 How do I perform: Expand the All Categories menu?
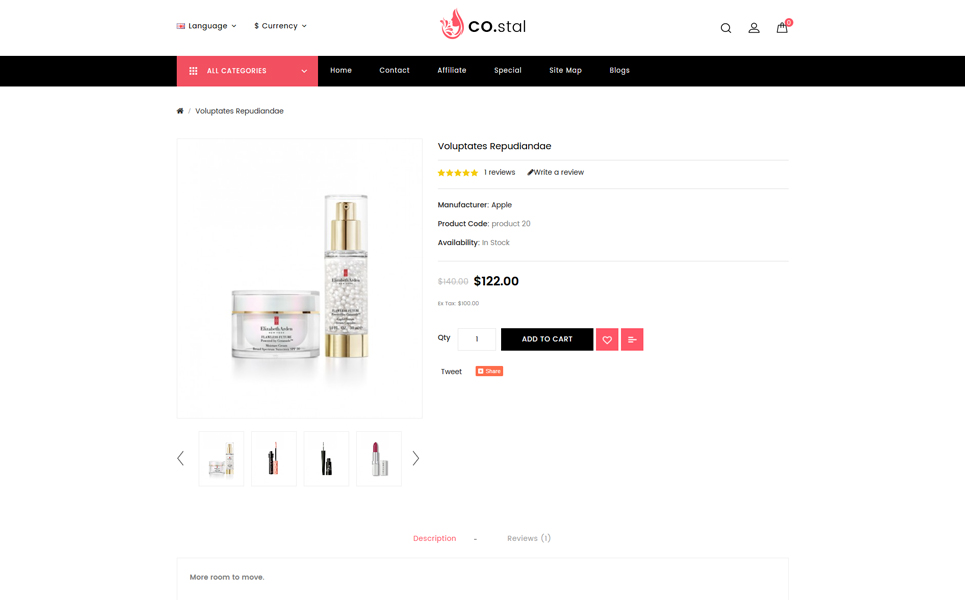click(x=247, y=71)
